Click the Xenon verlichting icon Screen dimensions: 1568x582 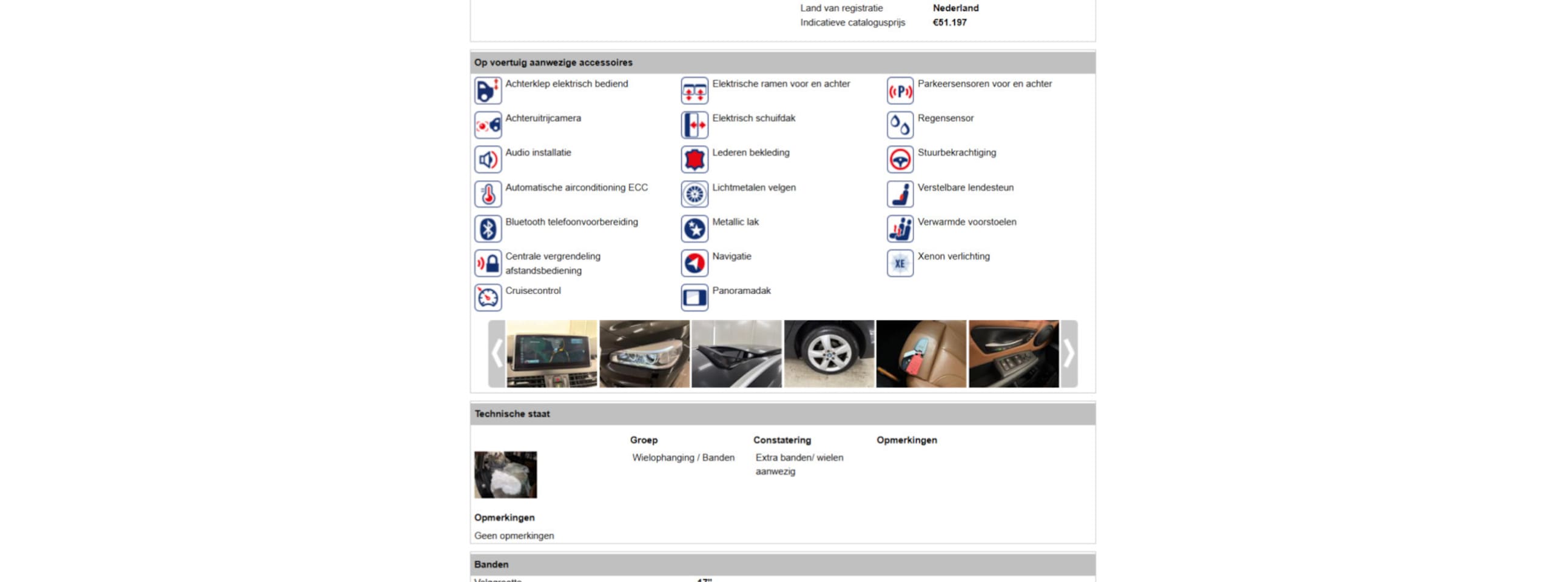point(900,263)
